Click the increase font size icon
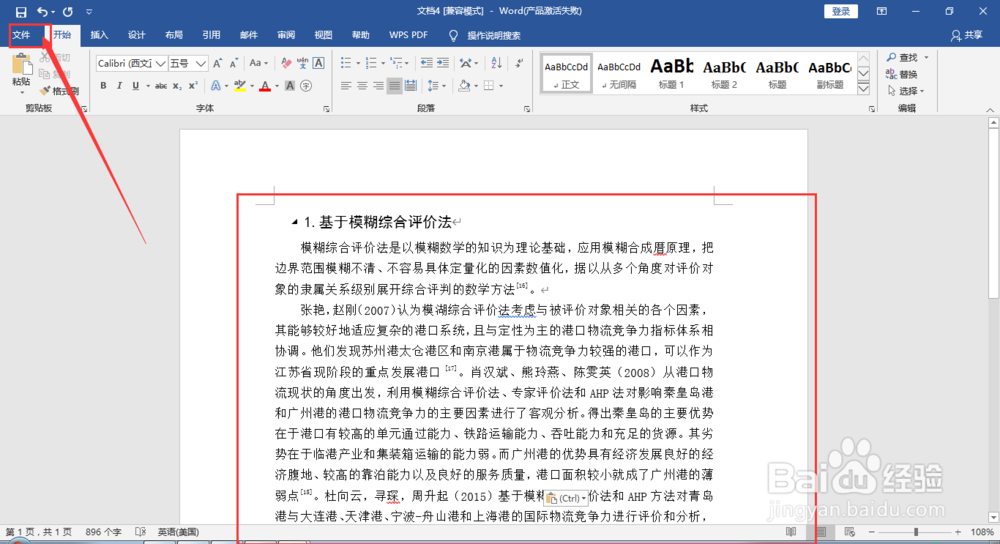This screenshot has height=544, width=1000. [x=217, y=63]
